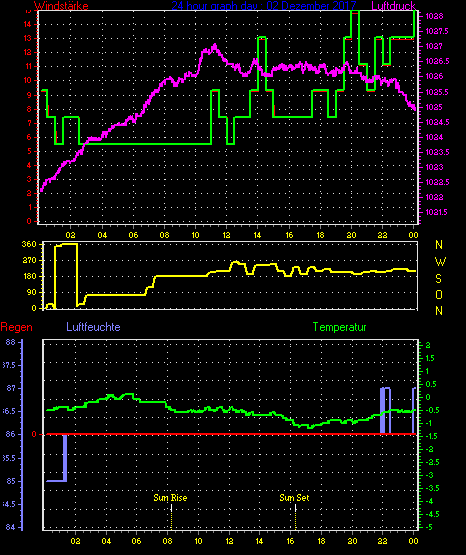Select the Luftfeuchte label
The height and width of the screenshot is (555, 466).
click(x=93, y=327)
